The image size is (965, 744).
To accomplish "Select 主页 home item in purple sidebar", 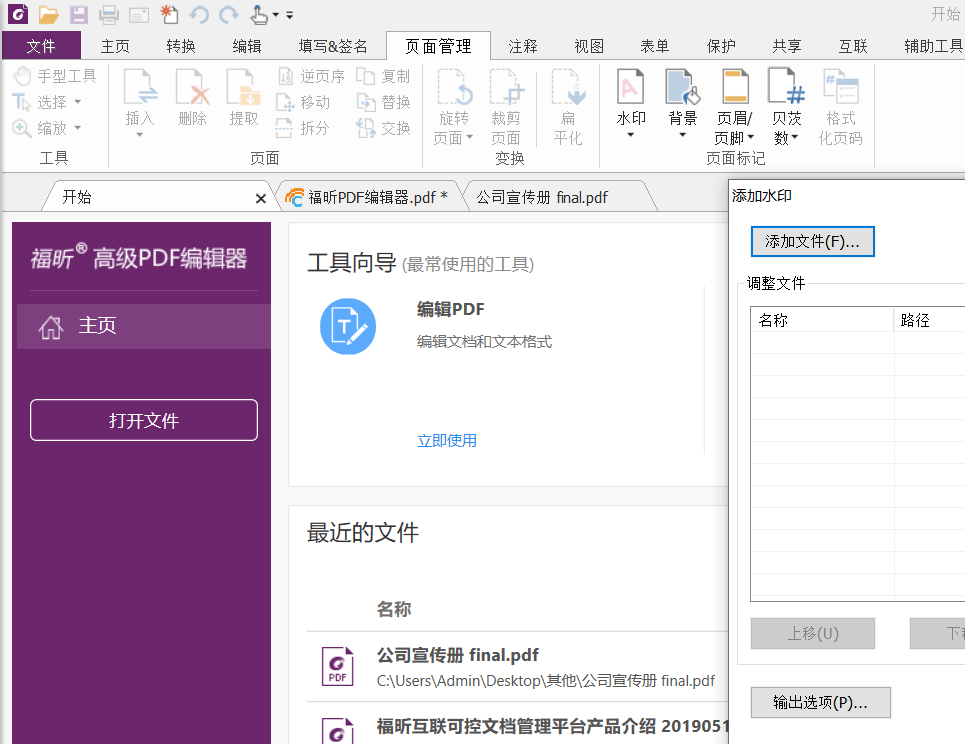I will [144, 326].
